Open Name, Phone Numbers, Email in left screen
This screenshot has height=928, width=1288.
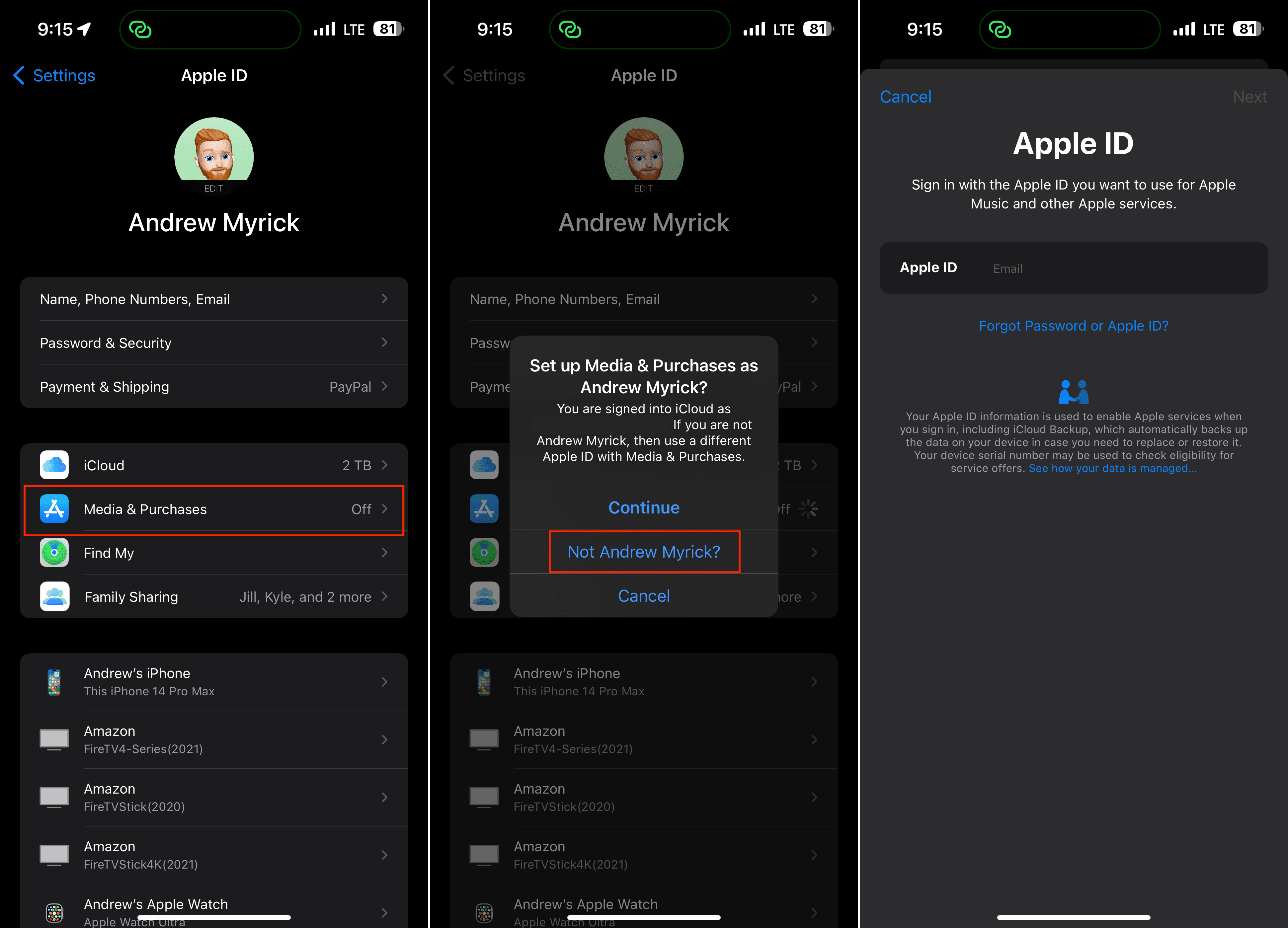(214, 299)
